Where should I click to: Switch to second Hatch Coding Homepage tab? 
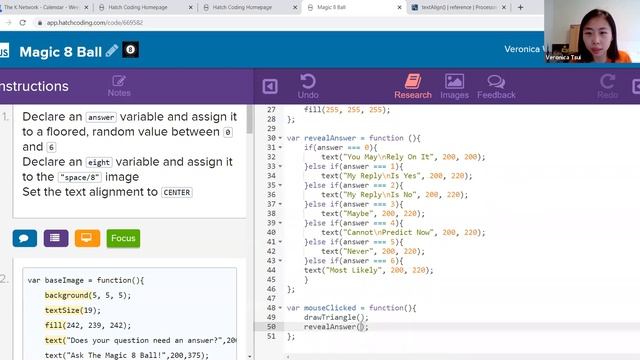pyautogui.click(x=249, y=7)
